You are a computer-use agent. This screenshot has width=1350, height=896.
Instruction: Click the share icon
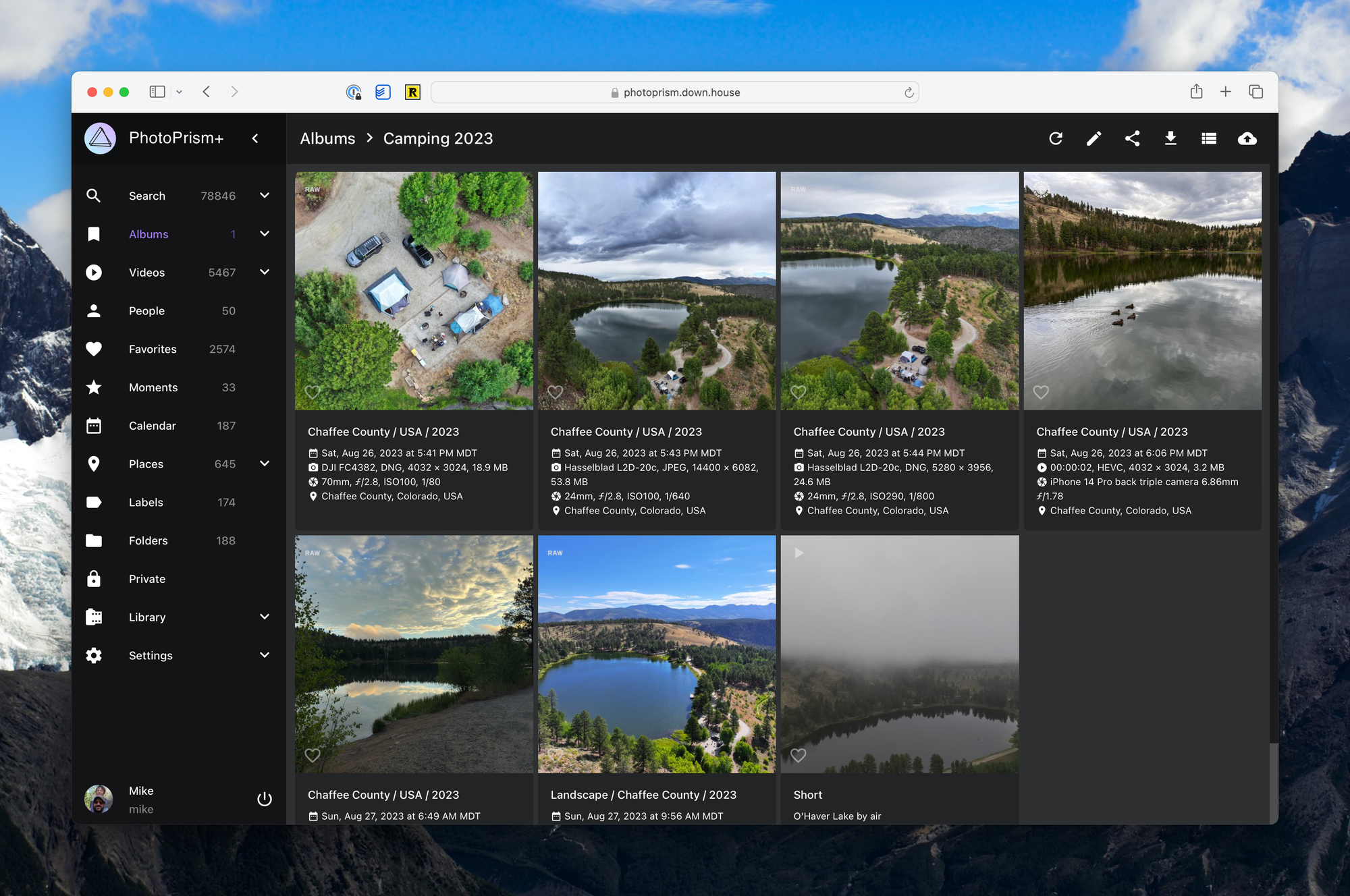coord(1132,139)
